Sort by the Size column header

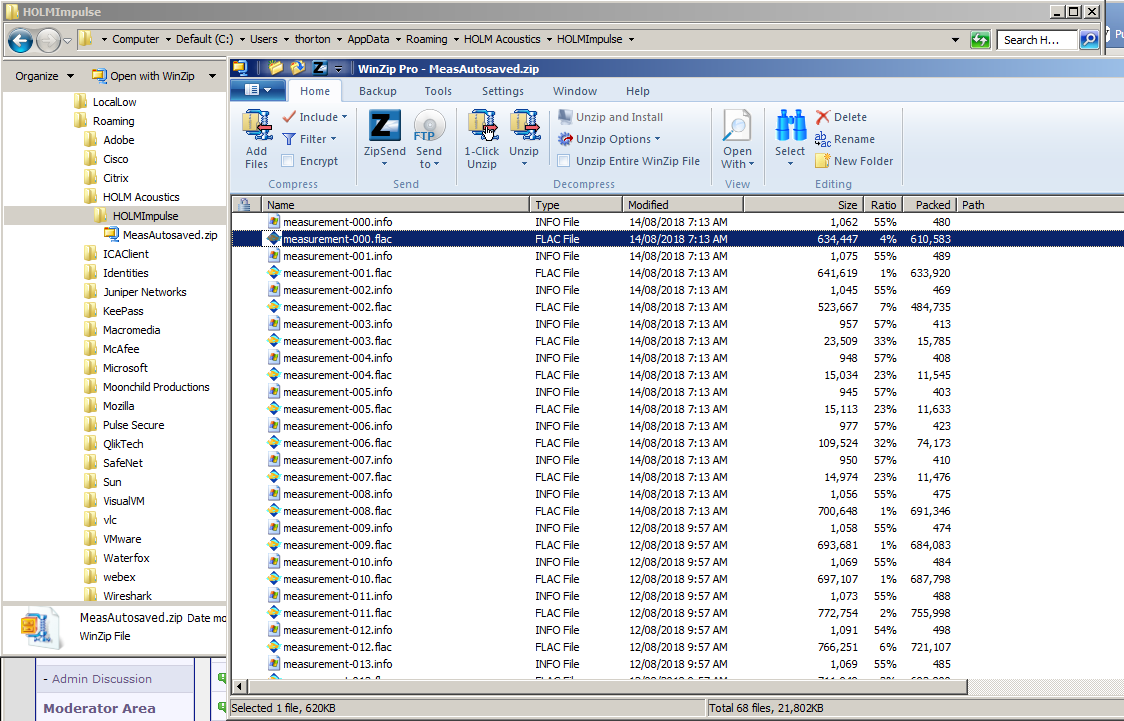(804, 205)
